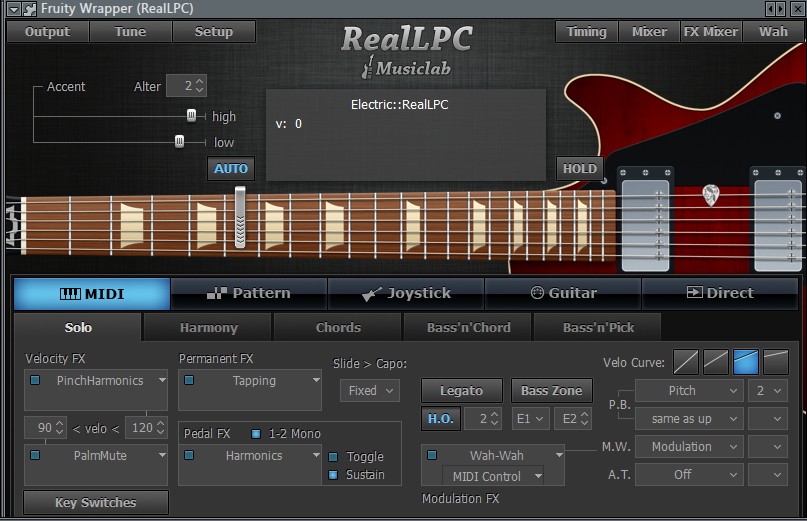Viewport: 807px width, 521px height.
Task: Switch to the MIDI mode tab
Action: pos(92,294)
